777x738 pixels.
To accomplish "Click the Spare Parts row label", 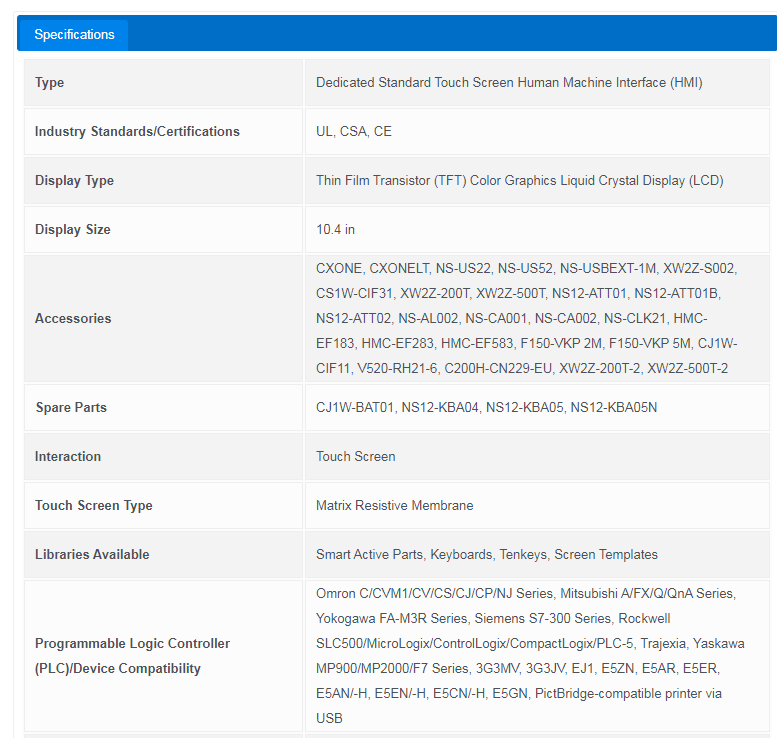I will (x=71, y=408).
